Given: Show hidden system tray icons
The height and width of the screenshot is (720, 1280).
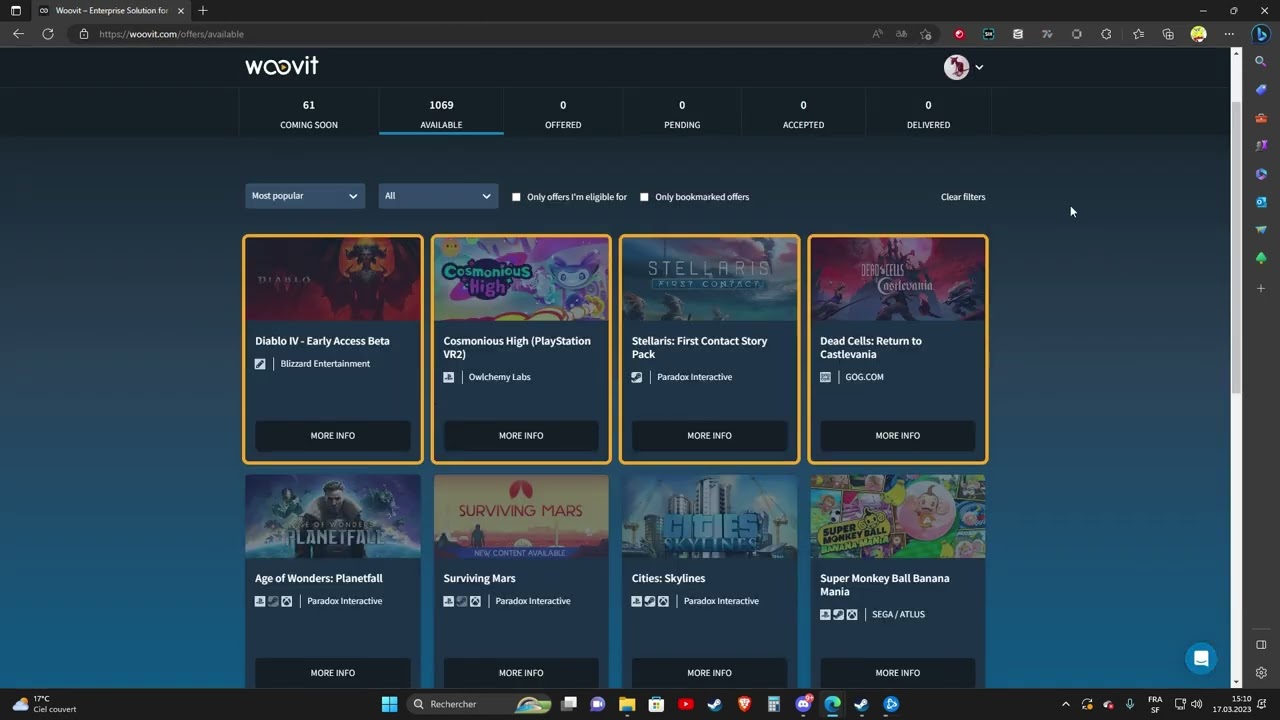Looking at the screenshot, I should (1065, 704).
